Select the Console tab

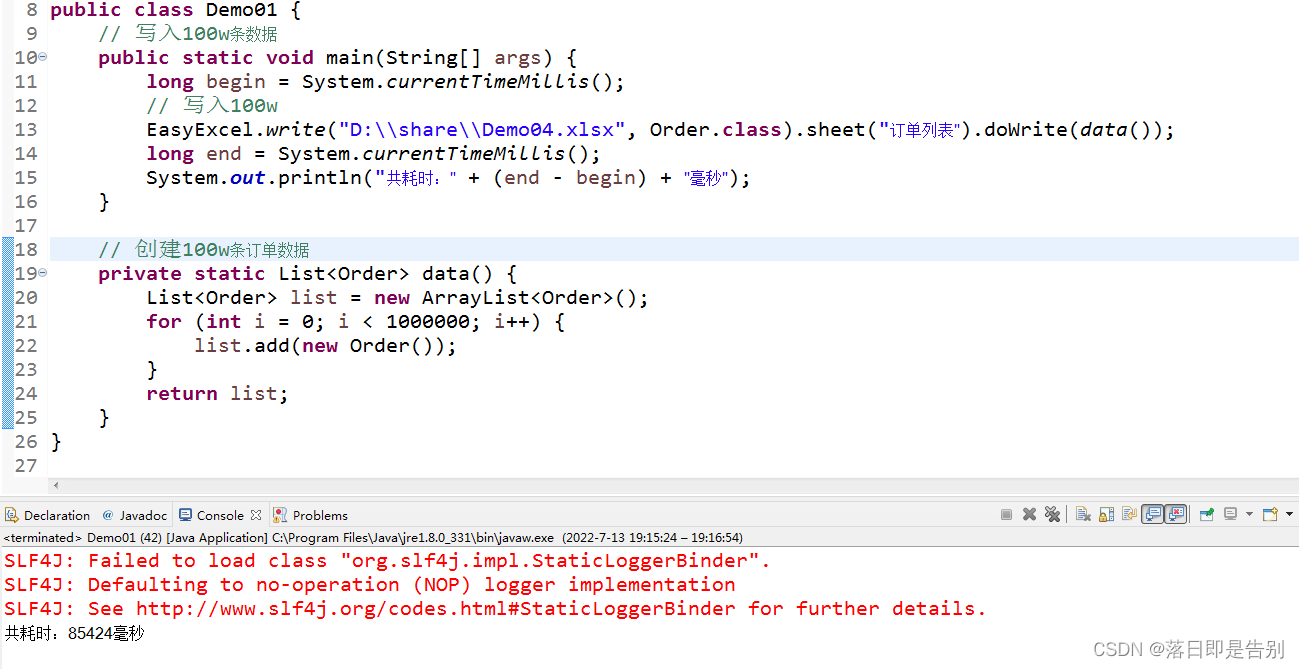coord(220,515)
